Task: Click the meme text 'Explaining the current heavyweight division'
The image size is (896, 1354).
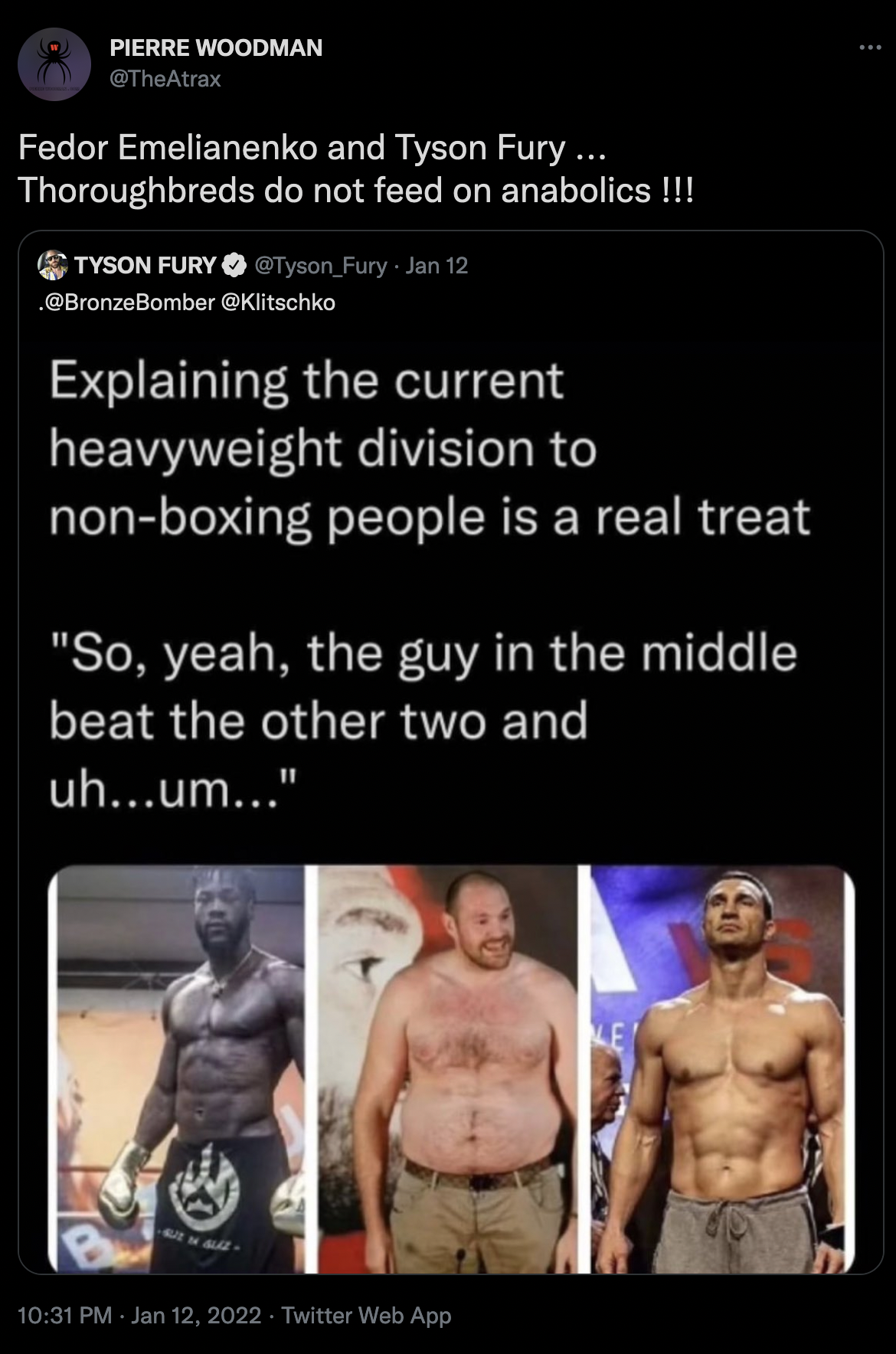Action: [322, 414]
